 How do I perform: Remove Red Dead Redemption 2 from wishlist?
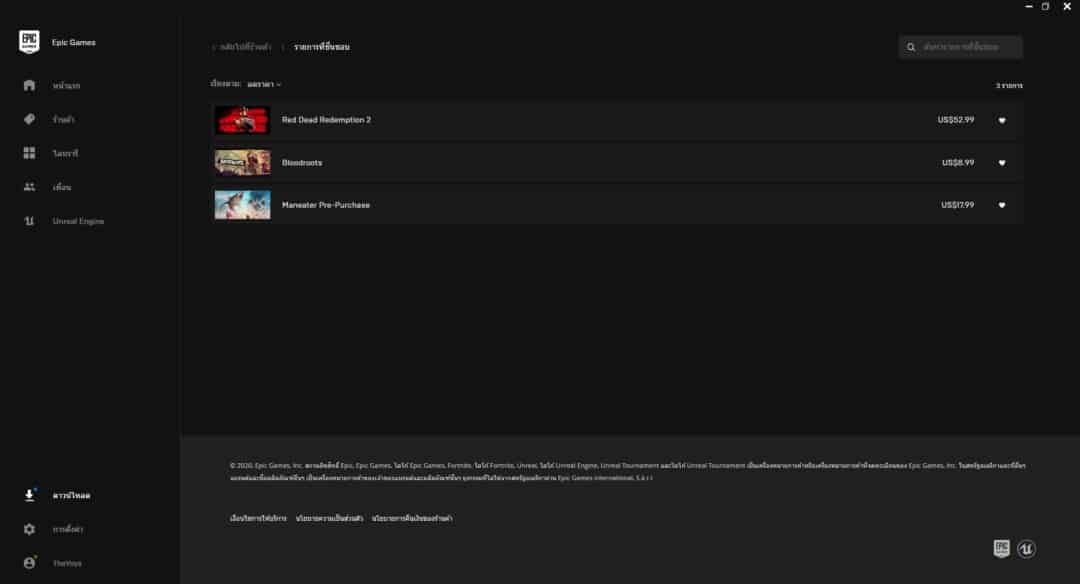(1003, 119)
